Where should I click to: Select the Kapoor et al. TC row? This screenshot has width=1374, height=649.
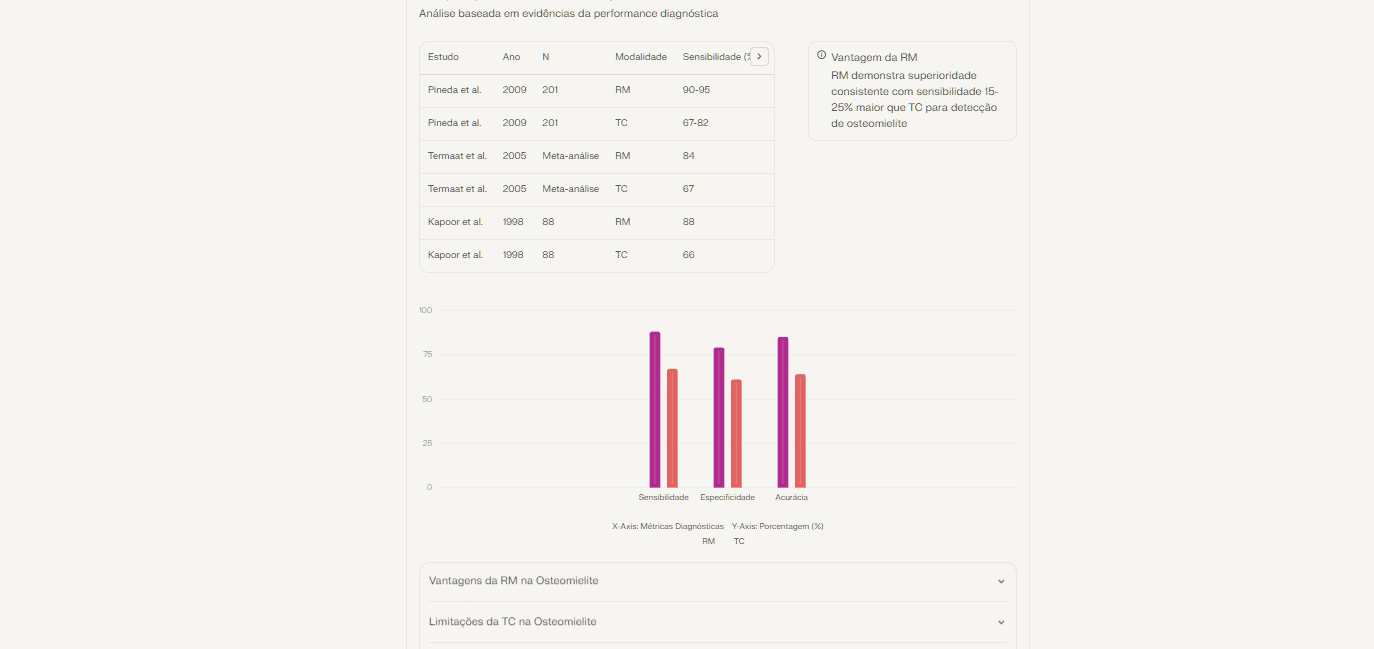click(596, 255)
